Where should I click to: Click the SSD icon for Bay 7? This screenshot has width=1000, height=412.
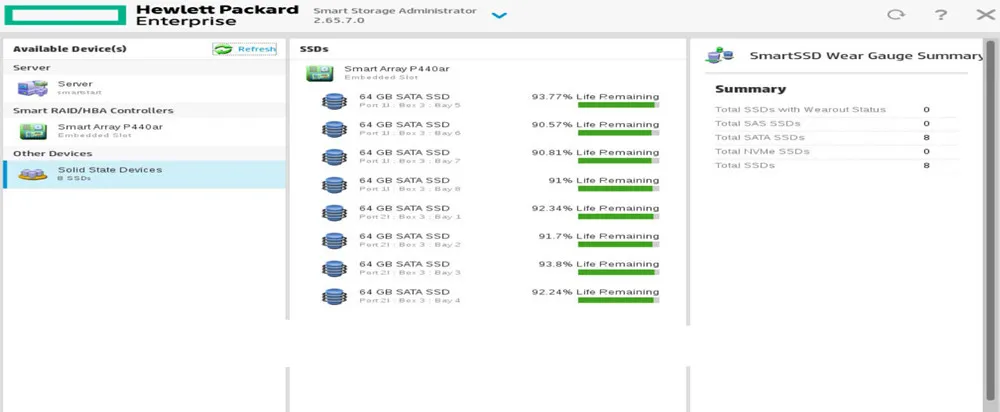[334, 157]
